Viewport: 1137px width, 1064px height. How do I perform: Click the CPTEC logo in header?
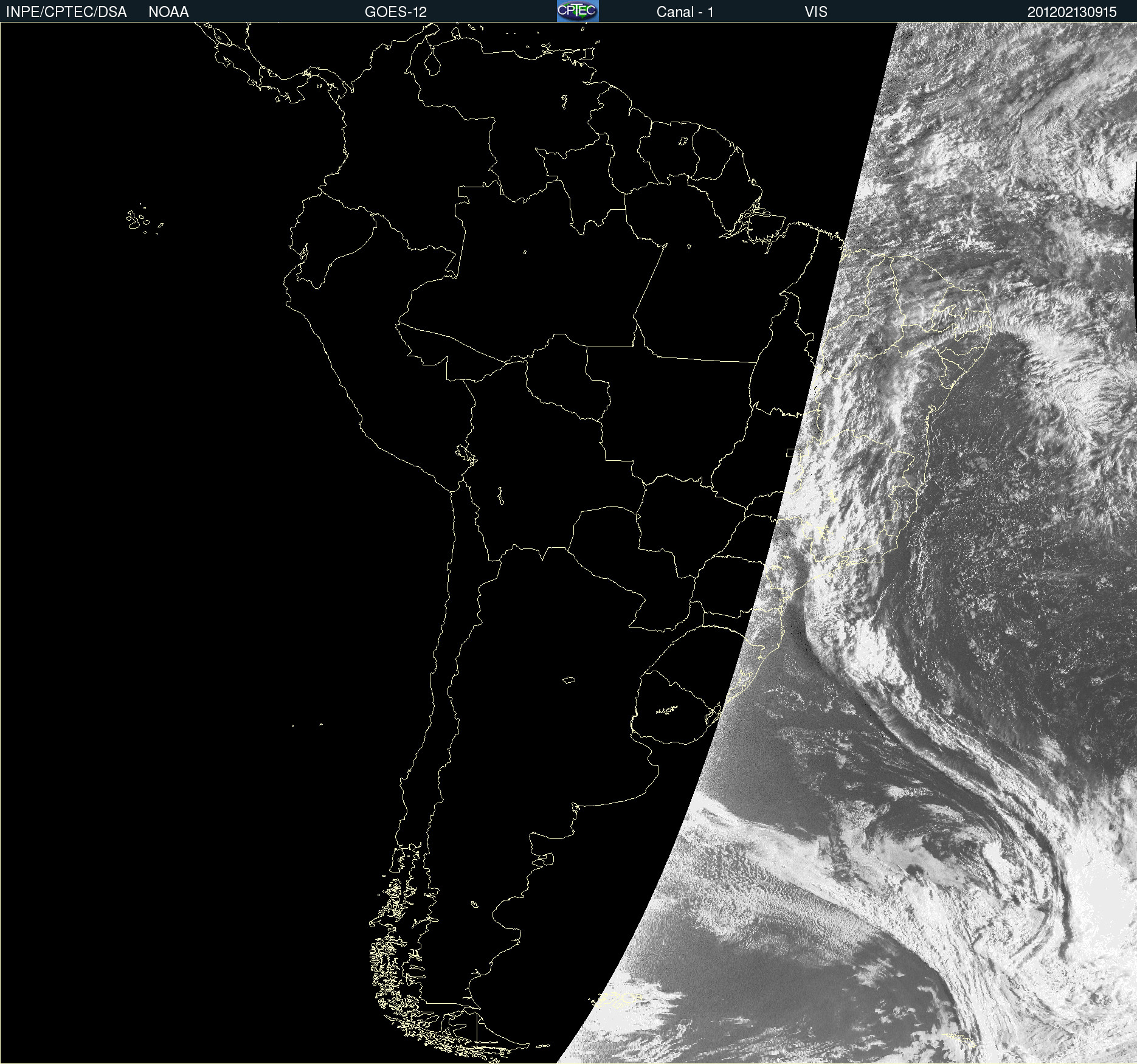pos(578,11)
